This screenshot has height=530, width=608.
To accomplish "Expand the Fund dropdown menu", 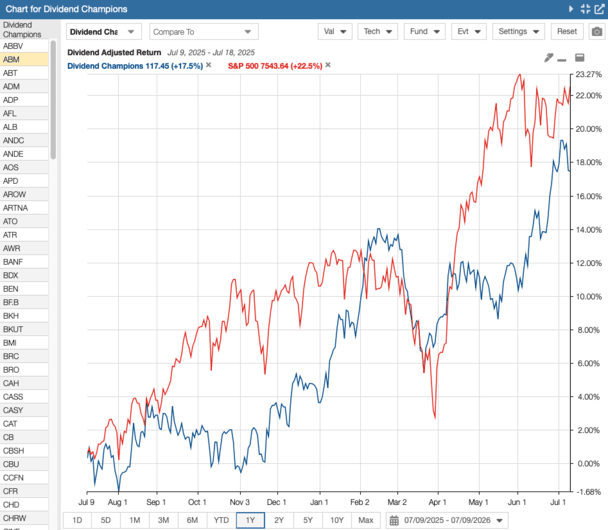I will pos(425,31).
